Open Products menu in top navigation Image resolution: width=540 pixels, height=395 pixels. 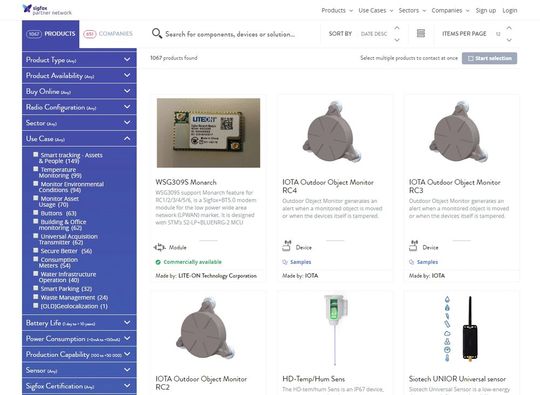[x=337, y=10]
